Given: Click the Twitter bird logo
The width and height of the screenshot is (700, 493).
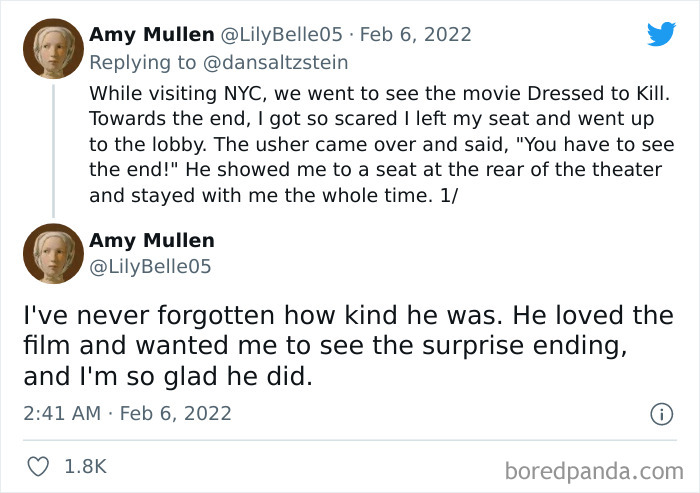Looking at the screenshot, I should click(x=661, y=33).
